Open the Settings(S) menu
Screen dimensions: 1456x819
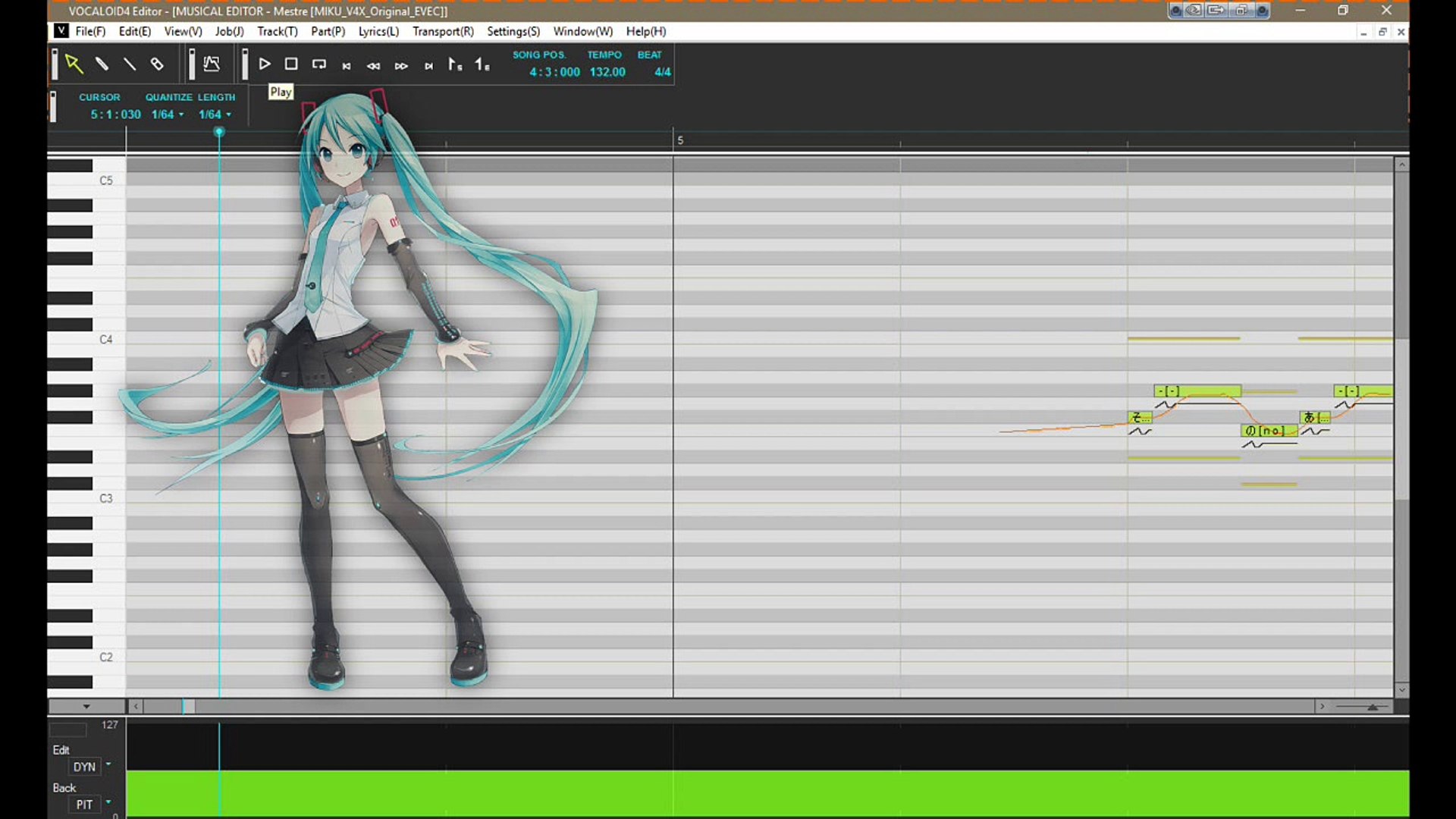pyautogui.click(x=513, y=31)
